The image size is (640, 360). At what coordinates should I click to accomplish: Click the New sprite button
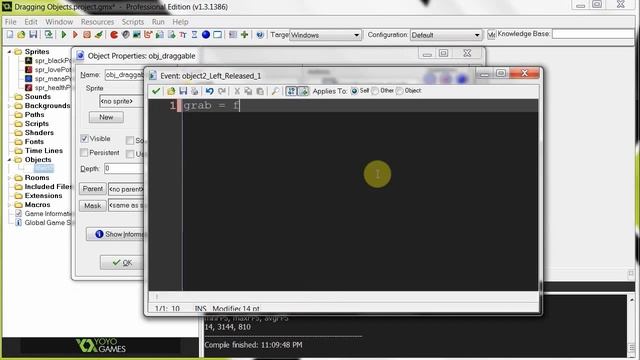coord(106,117)
